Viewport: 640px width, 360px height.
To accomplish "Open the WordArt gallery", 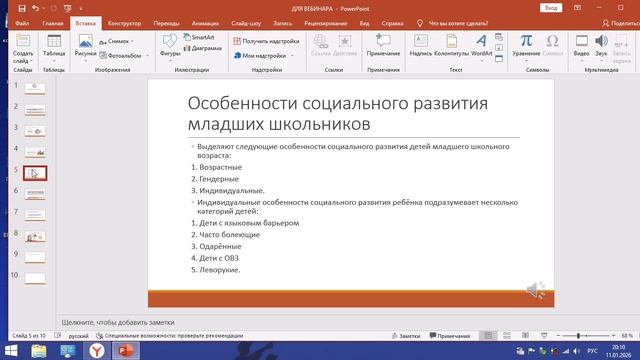I will pyautogui.click(x=481, y=48).
